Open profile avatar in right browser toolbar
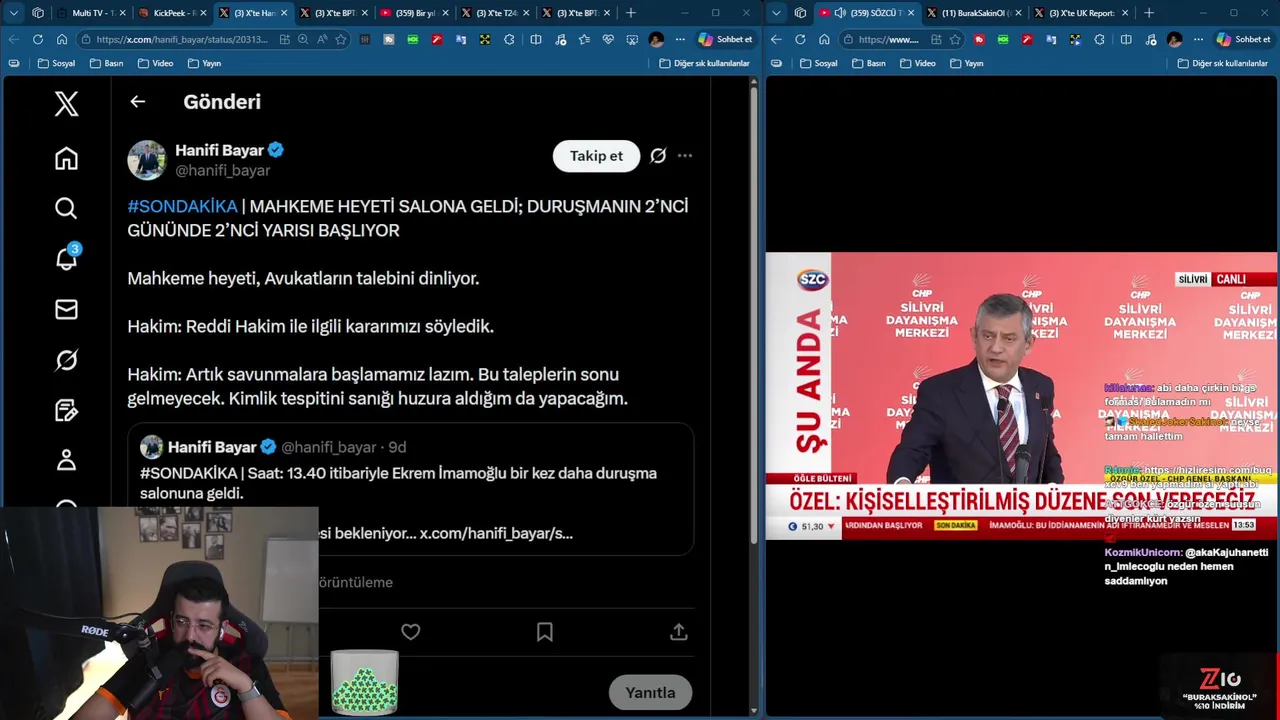 click(x=1174, y=39)
